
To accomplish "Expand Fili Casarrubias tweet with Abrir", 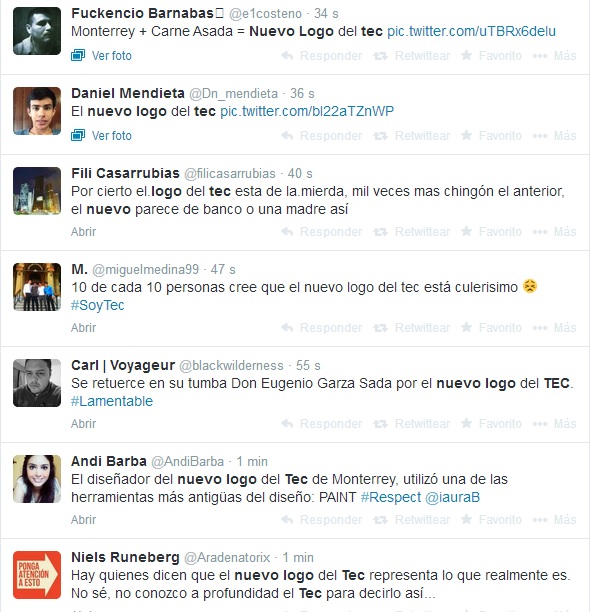I will [84, 231].
